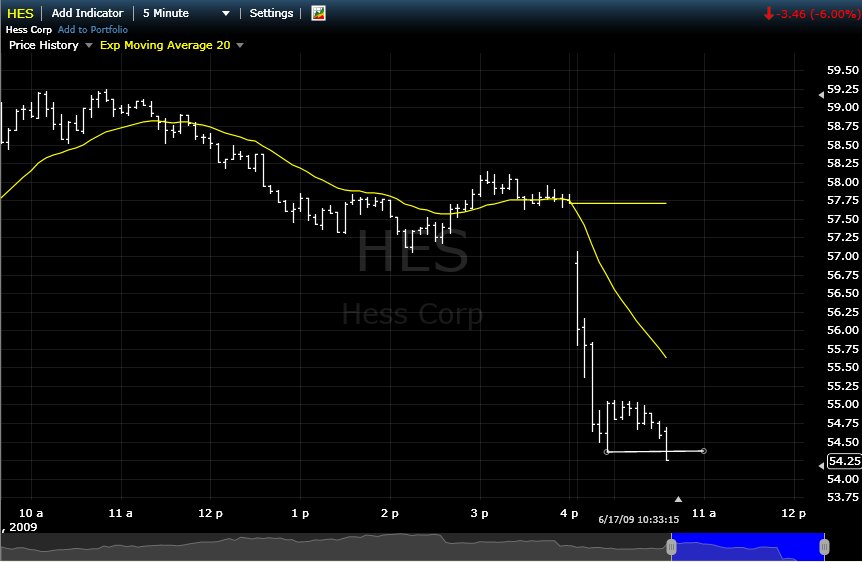
Task: Click the 59.50 price axis label
Action: pos(843,70)
